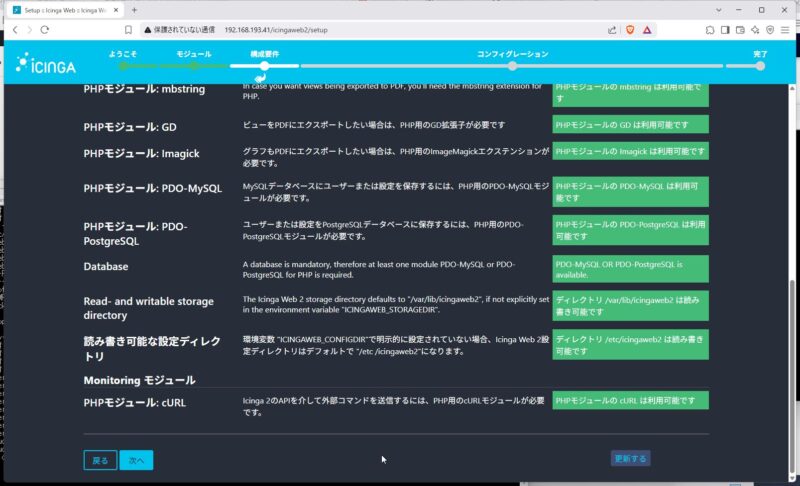
Task: Click 'Read- and writable storage directory' label
Action: click(148, 308)
